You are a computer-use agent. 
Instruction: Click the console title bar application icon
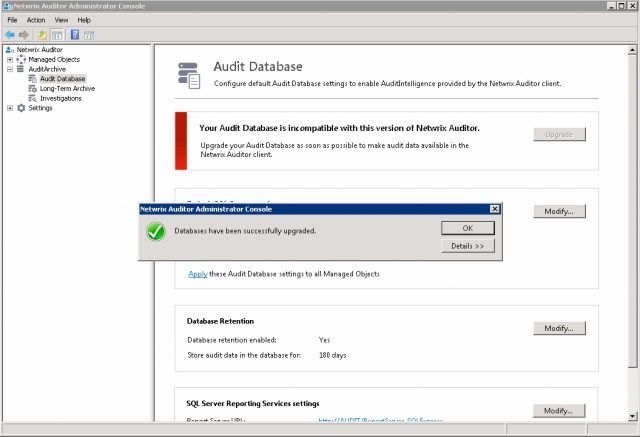click(7, 6)
